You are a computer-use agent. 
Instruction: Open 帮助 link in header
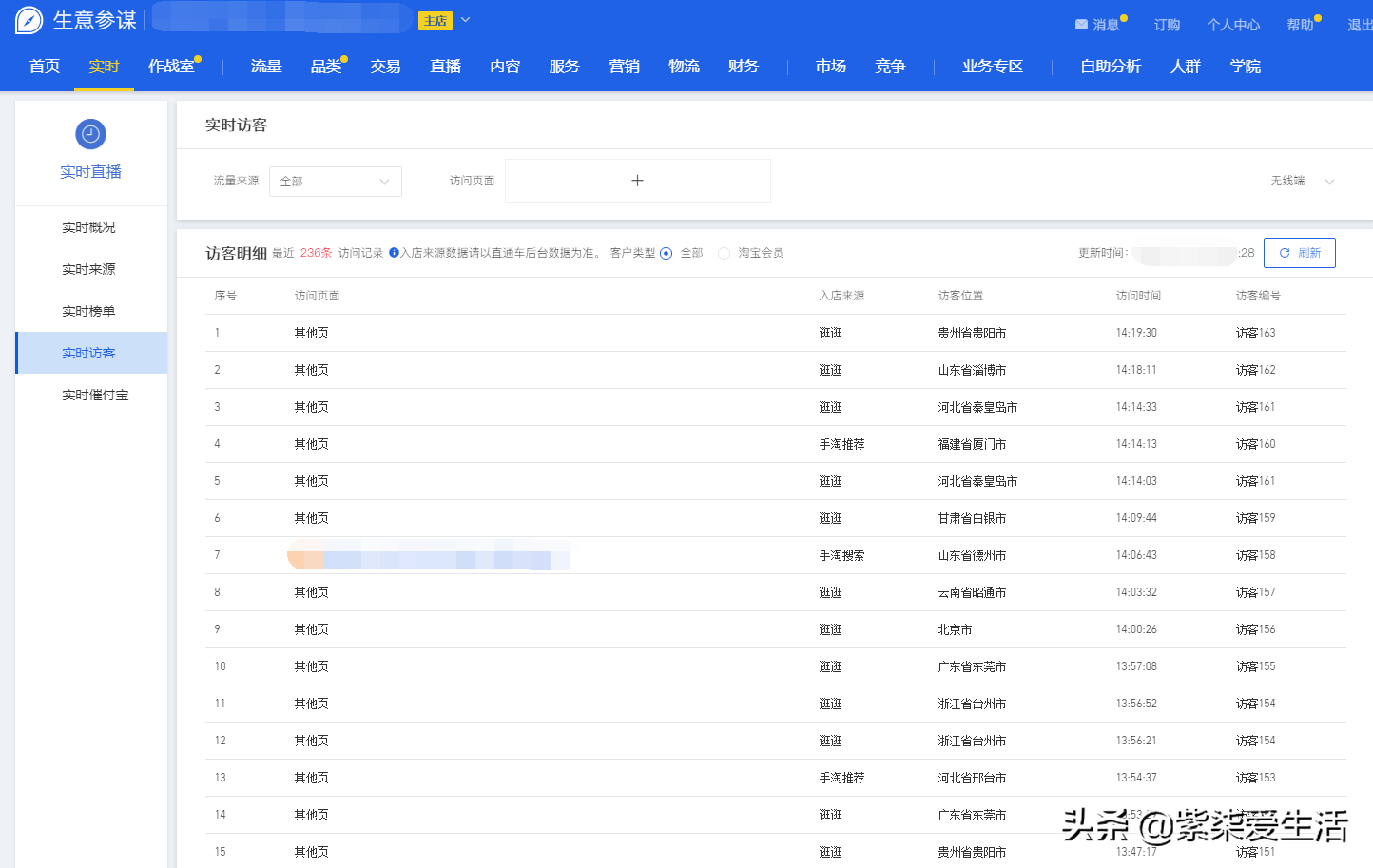(x=1300, y=25)
